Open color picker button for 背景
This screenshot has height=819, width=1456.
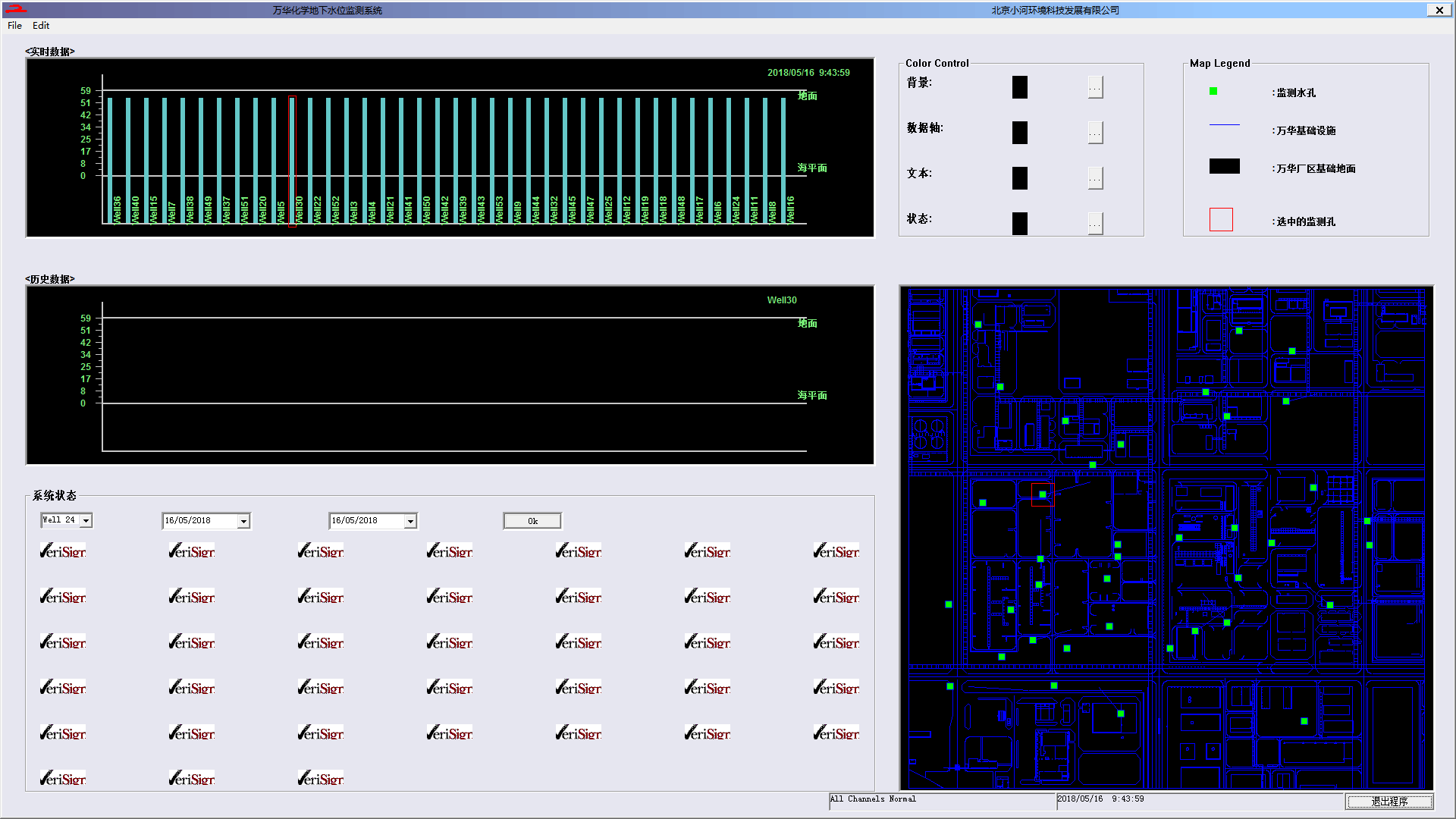click(1095, 87)
